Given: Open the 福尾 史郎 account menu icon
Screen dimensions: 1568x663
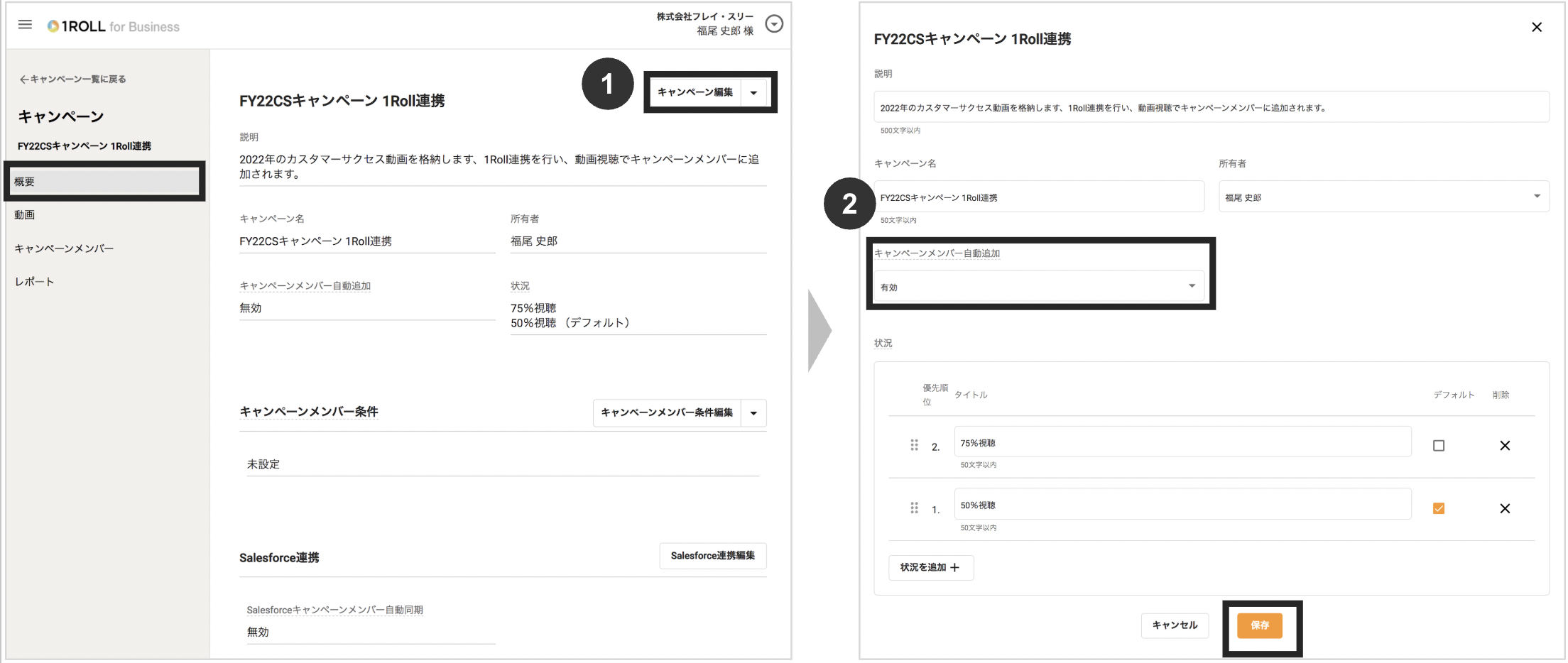Looking at the screenshot, I should (774, 23).
